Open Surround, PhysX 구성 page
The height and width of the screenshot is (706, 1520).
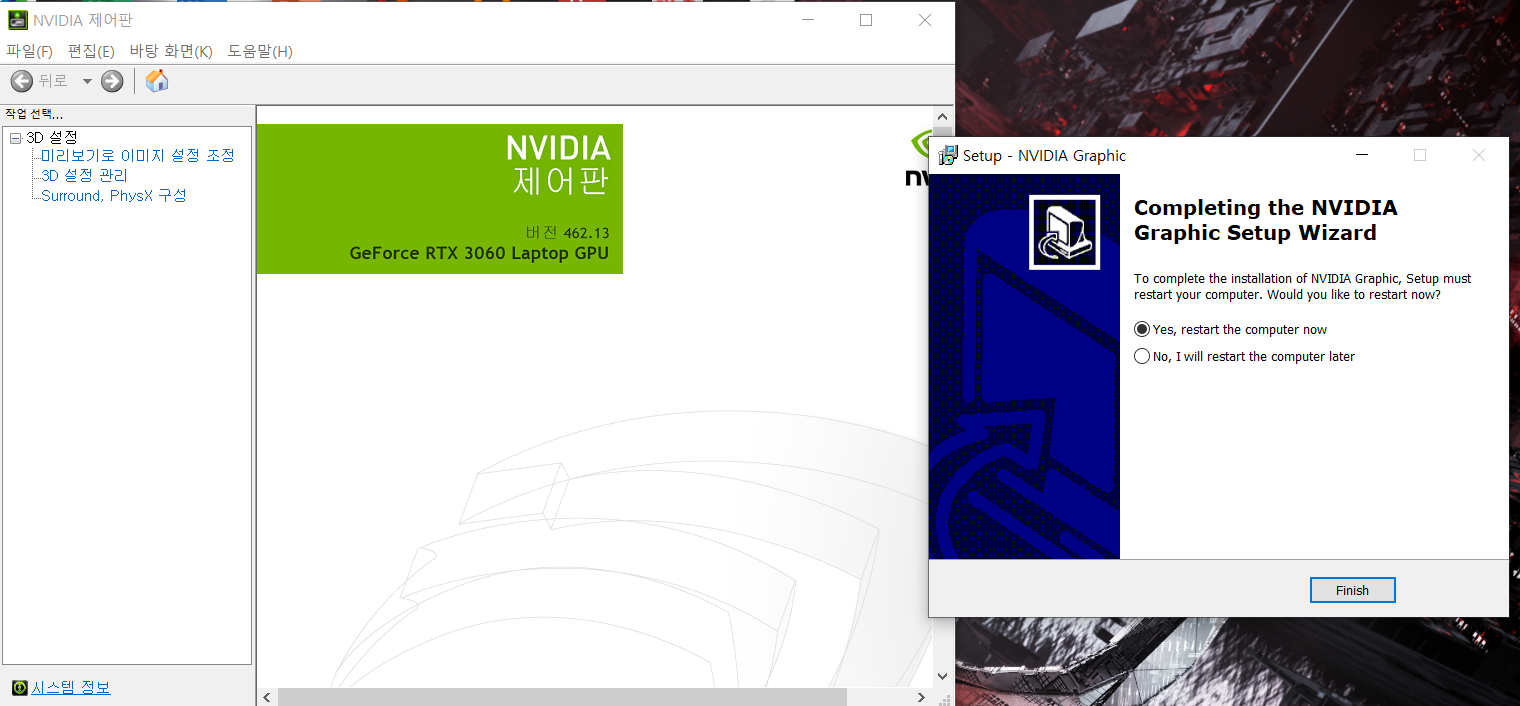tap(114, 196)
